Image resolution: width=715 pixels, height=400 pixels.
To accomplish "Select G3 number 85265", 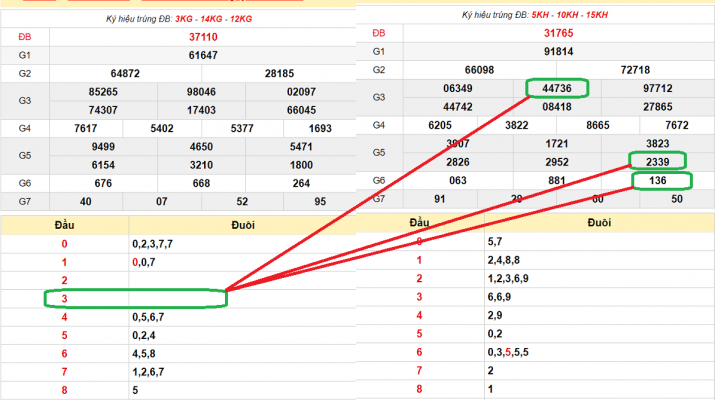I will (103, 92).
